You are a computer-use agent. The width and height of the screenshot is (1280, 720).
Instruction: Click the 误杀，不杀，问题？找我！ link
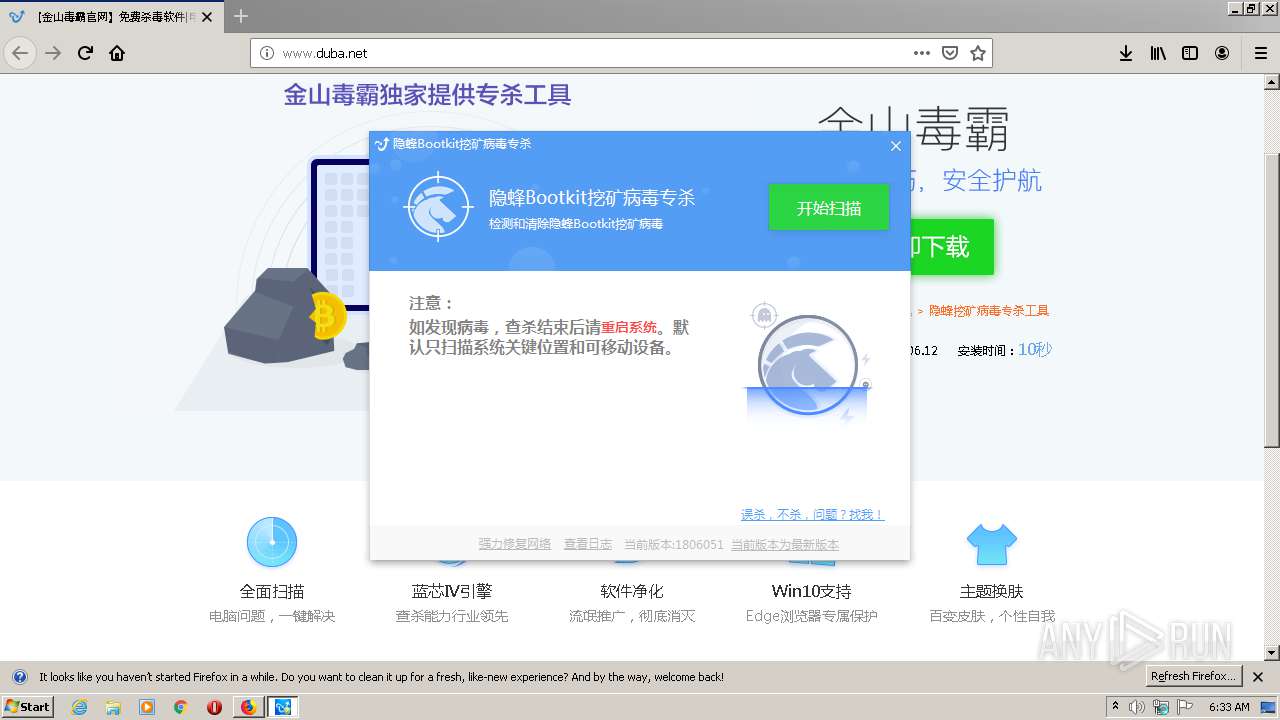tap(812, 514)
